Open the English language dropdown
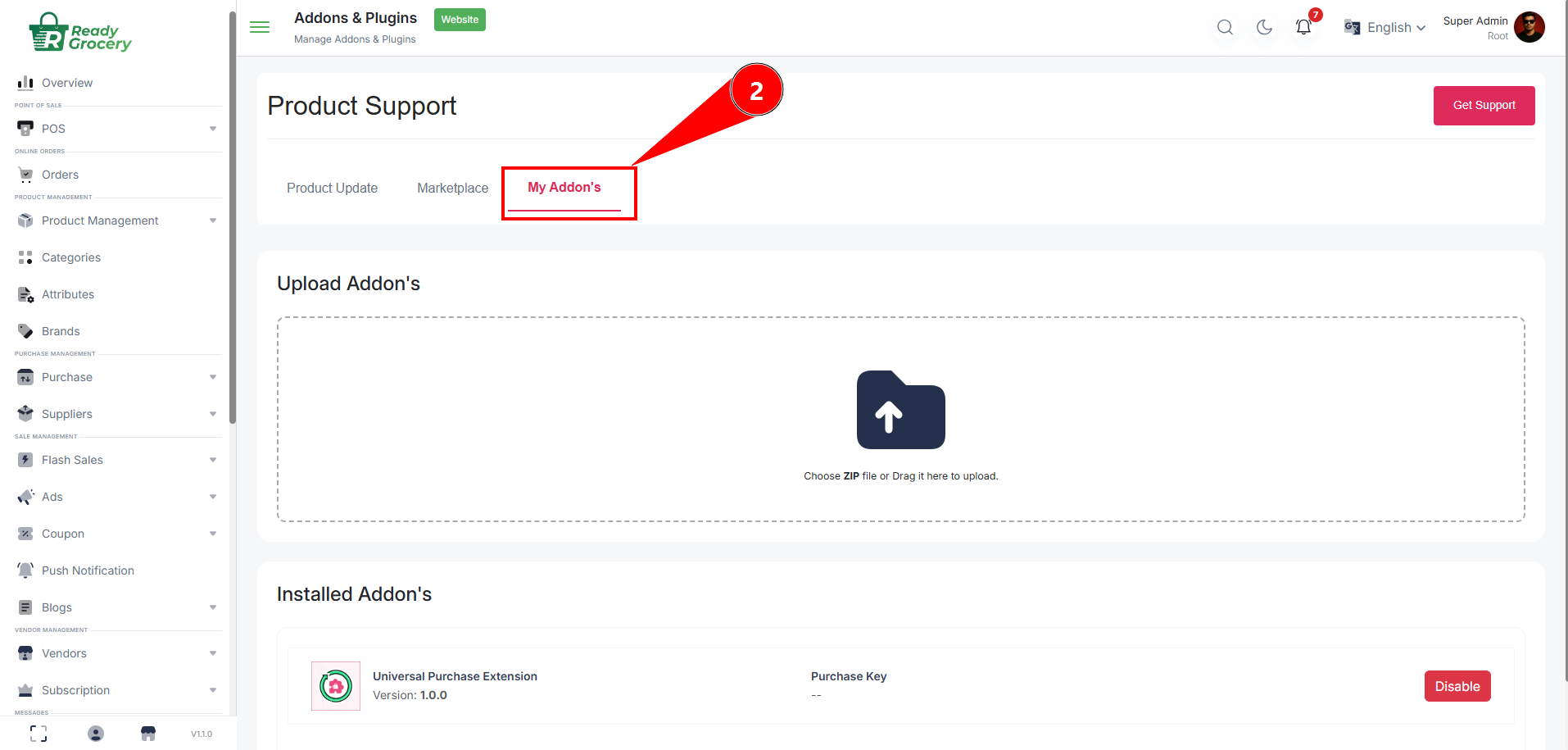 coord(1385,27)
